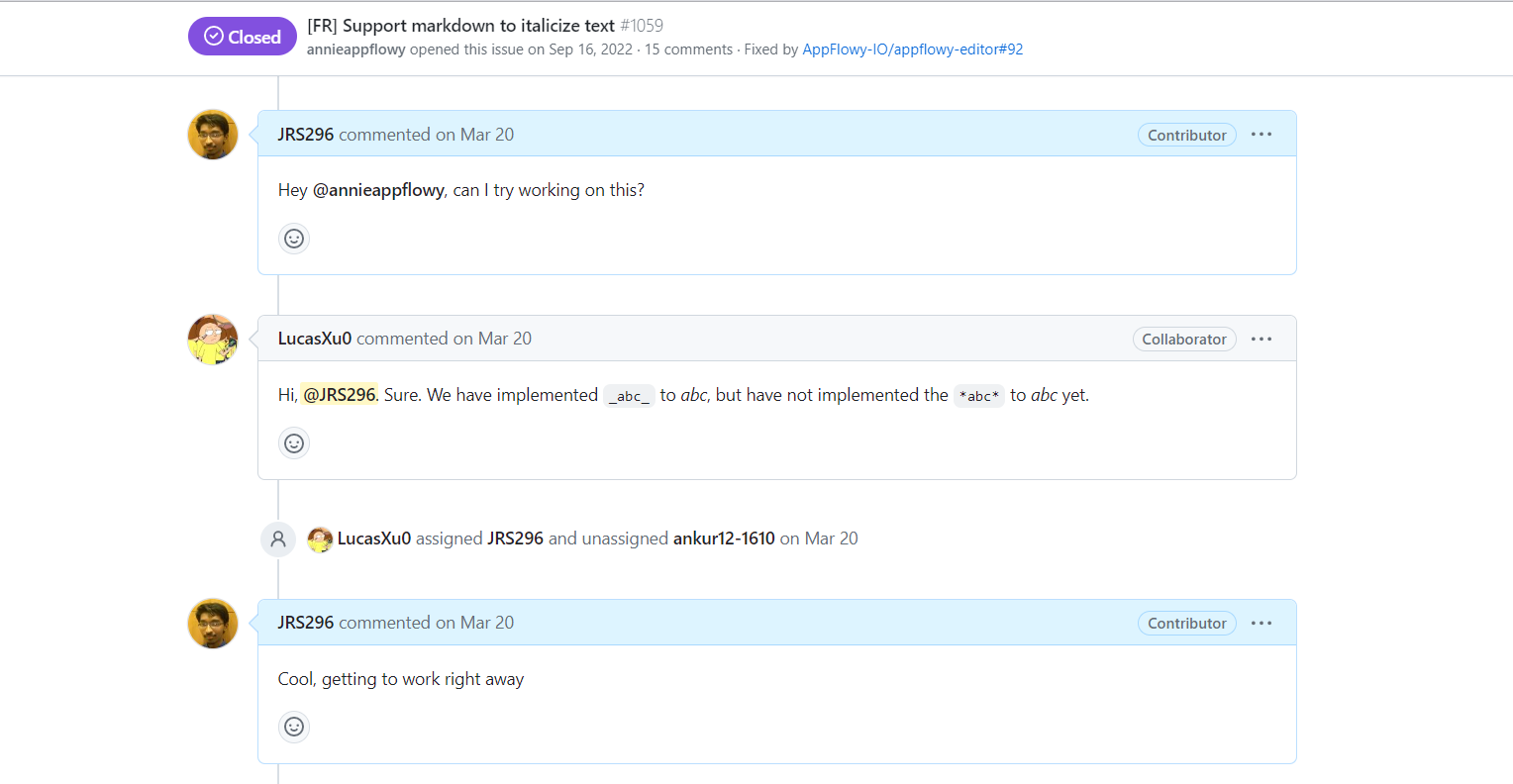1513x784 pixels.
Task: Click "Cool, getting to work right away" text
Action: tap(401, 679)
